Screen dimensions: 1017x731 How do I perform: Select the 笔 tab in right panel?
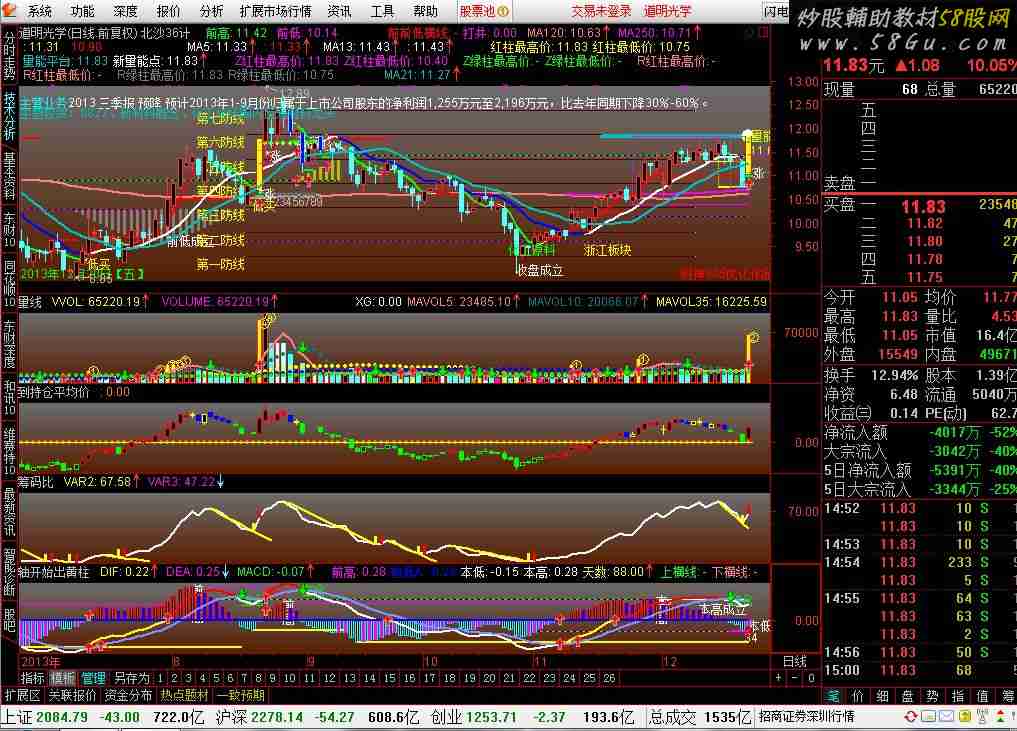point(833,696)
